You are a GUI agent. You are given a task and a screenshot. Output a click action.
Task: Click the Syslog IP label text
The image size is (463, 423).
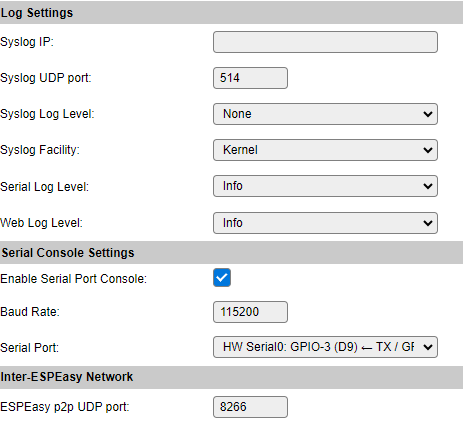pos(27,42)
